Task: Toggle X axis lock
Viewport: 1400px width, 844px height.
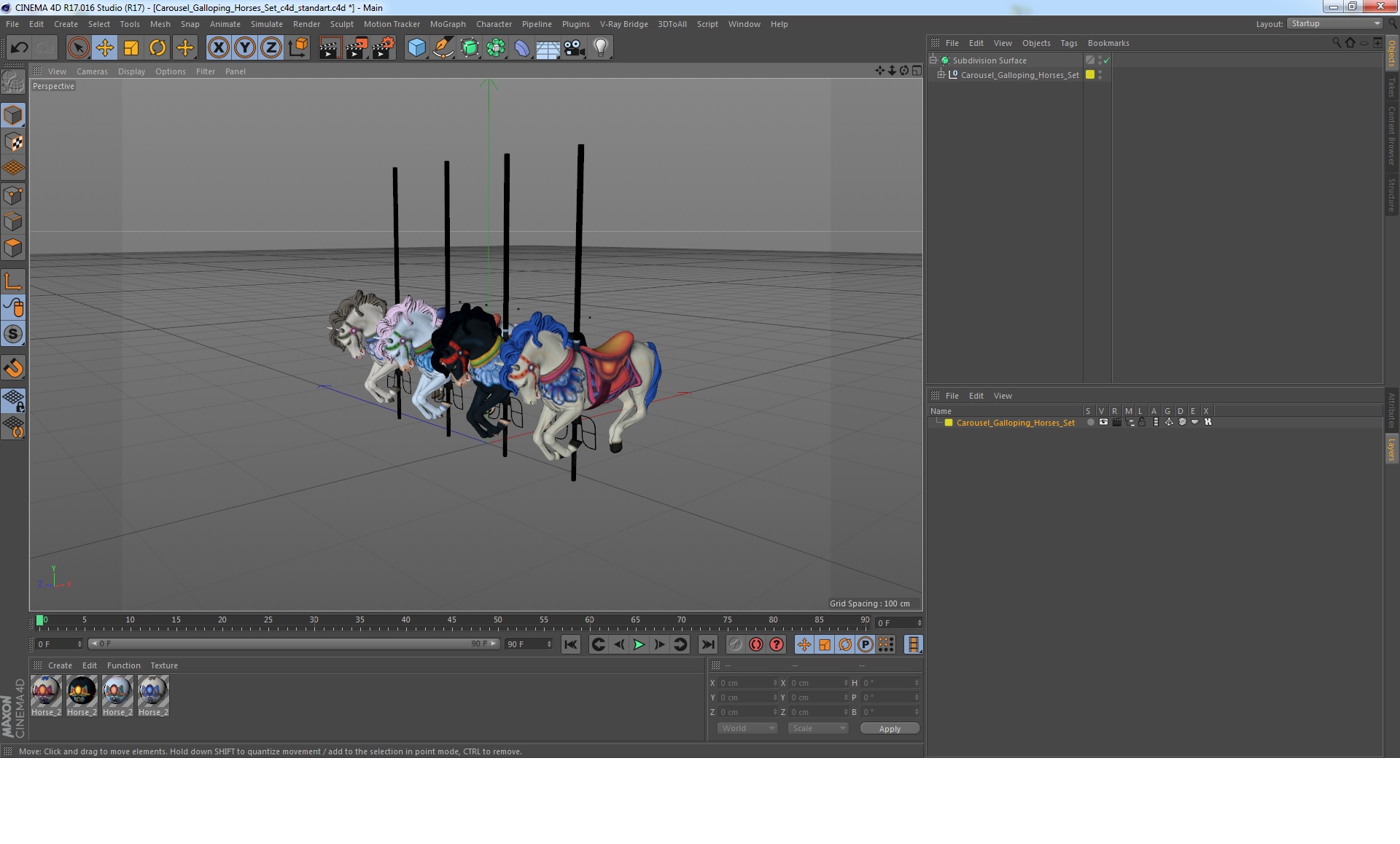Action: coord(218,48)
